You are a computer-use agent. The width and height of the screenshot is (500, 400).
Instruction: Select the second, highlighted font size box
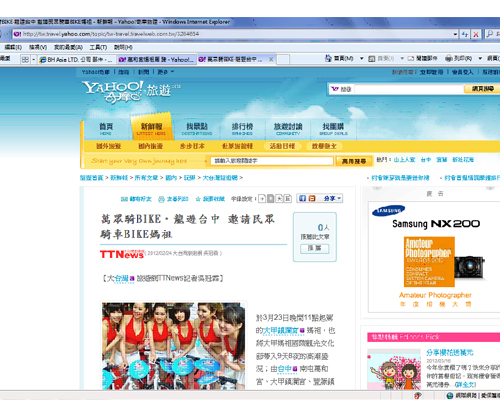[x=271, y=199]
